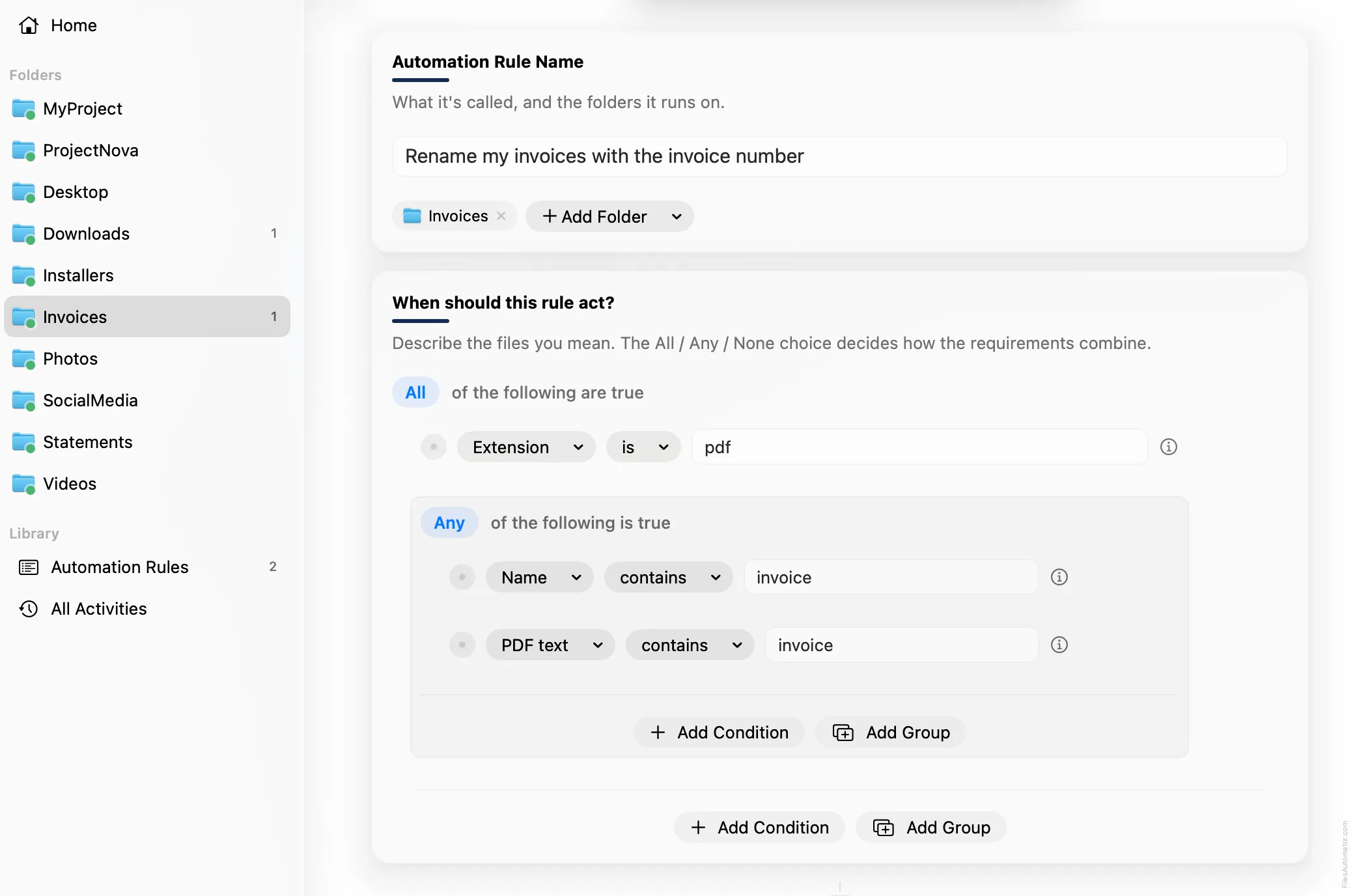1357x896 pixels.
Task: Click the drag handle dot of Extension condition
Action: coord(434,447)
